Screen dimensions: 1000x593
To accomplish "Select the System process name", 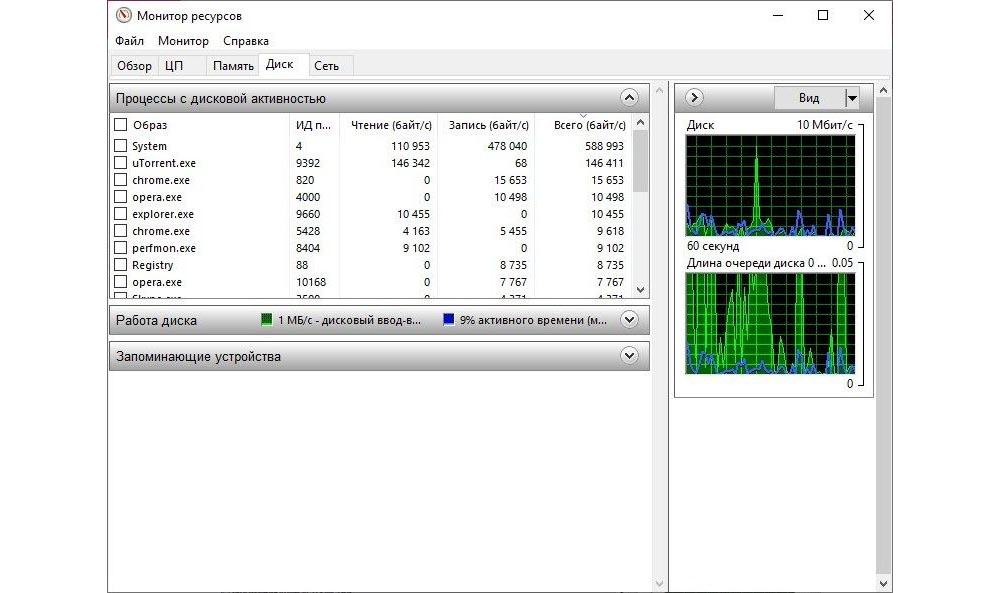I will point(149,146).
